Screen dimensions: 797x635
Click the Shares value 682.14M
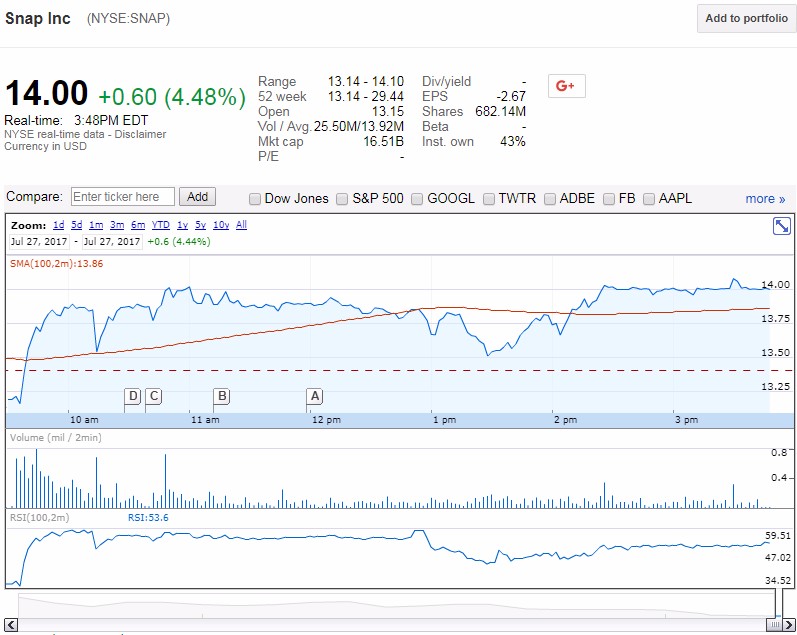500,111
